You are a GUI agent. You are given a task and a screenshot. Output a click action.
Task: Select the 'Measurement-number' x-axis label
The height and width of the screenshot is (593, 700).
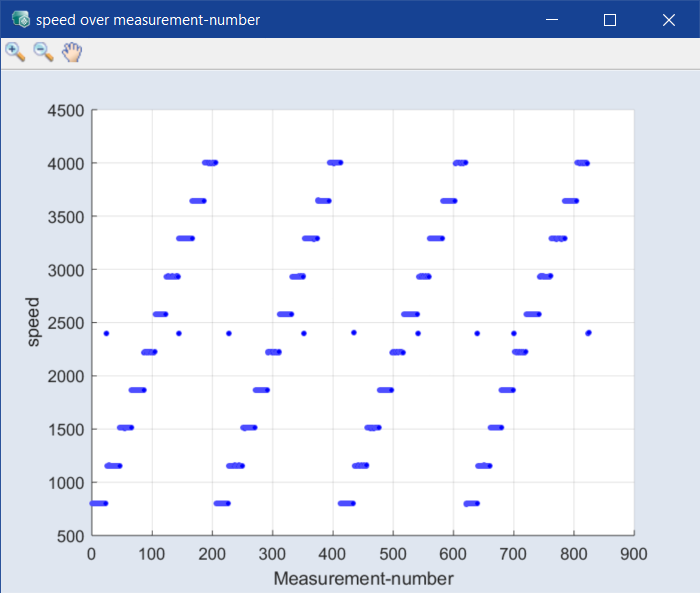coord(363,579)
